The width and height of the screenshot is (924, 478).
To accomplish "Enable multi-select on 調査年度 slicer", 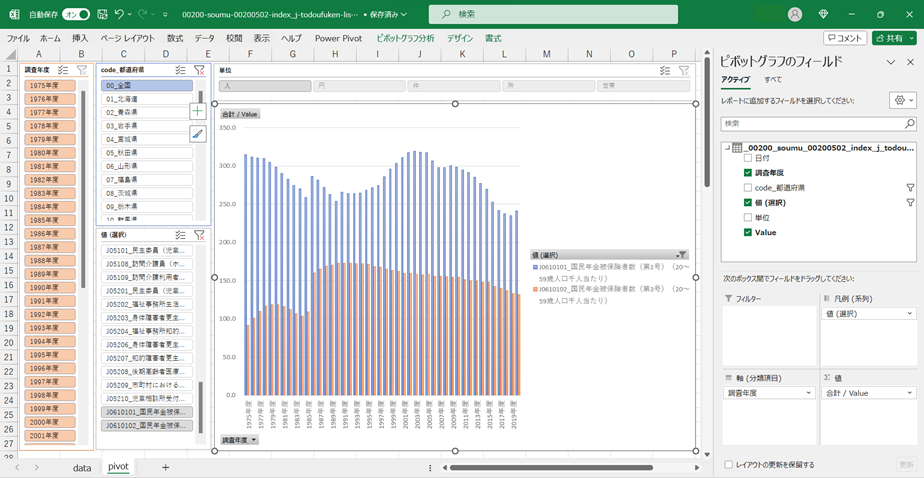I will tap(64, 70).
